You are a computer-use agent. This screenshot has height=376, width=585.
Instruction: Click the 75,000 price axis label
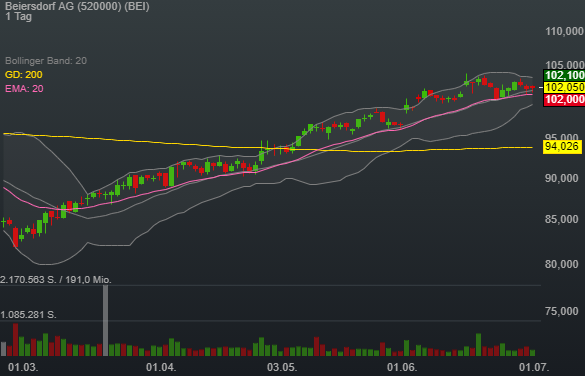pos(562,311)
